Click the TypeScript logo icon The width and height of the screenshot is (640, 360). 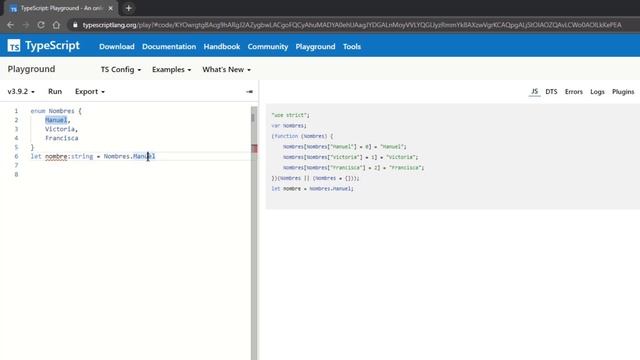click(13, 46)
